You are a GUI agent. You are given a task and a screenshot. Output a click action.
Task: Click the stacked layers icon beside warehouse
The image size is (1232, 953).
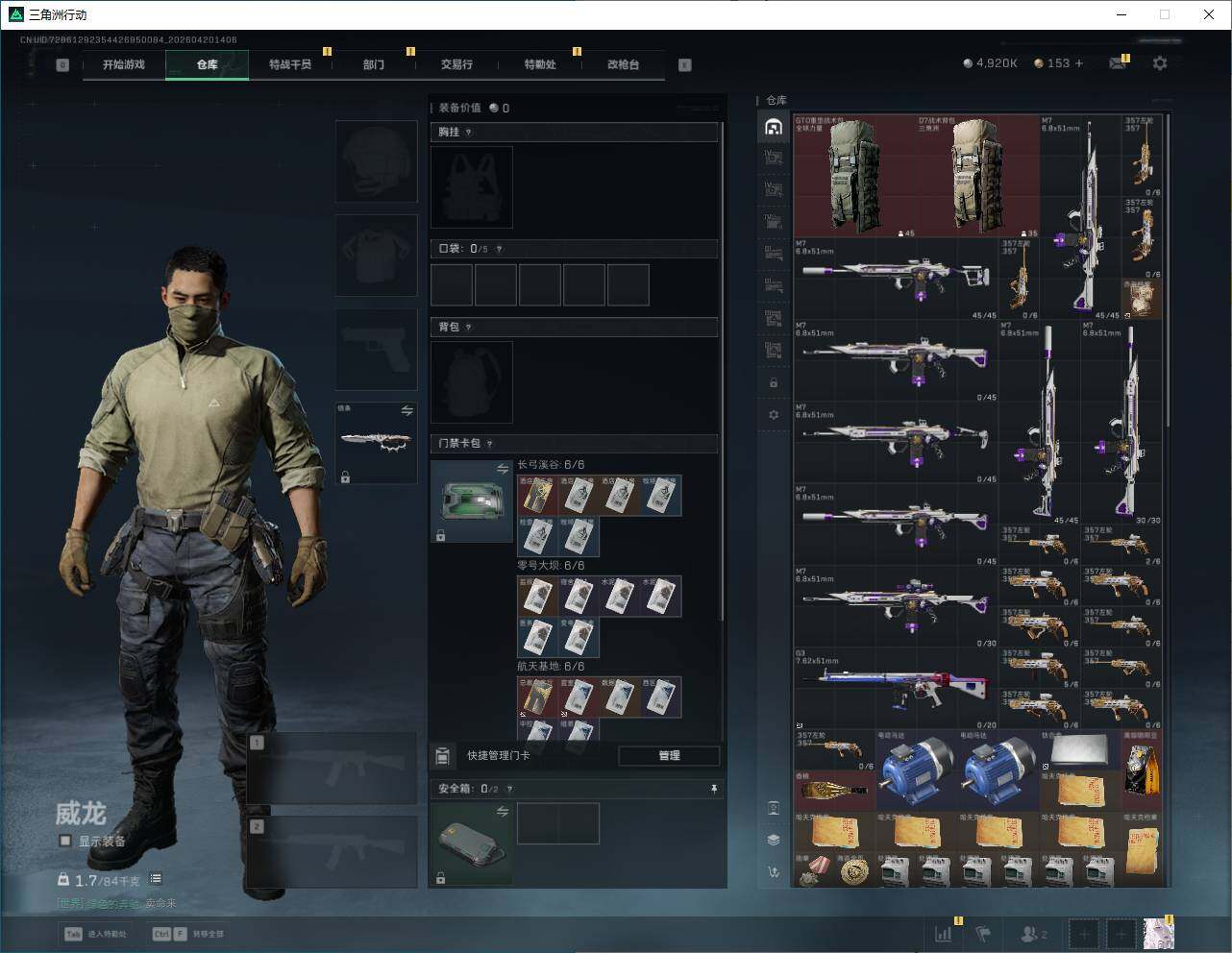(x=774, y=840)
